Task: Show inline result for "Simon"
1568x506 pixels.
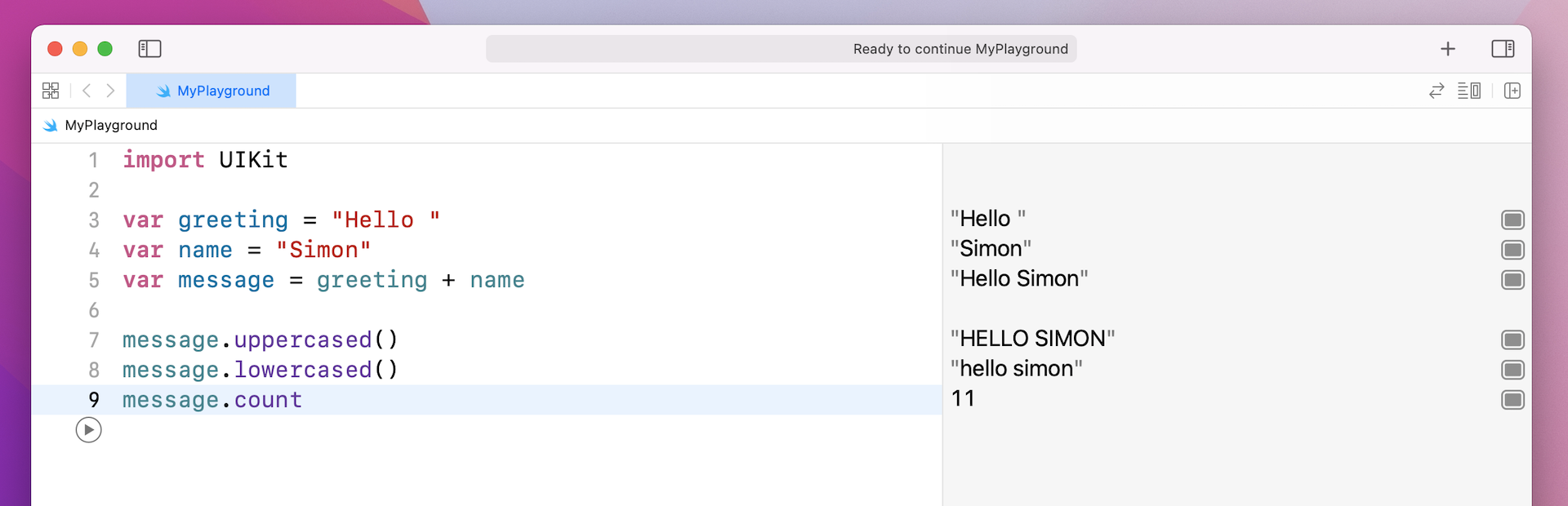Action: coord(1512,250)
